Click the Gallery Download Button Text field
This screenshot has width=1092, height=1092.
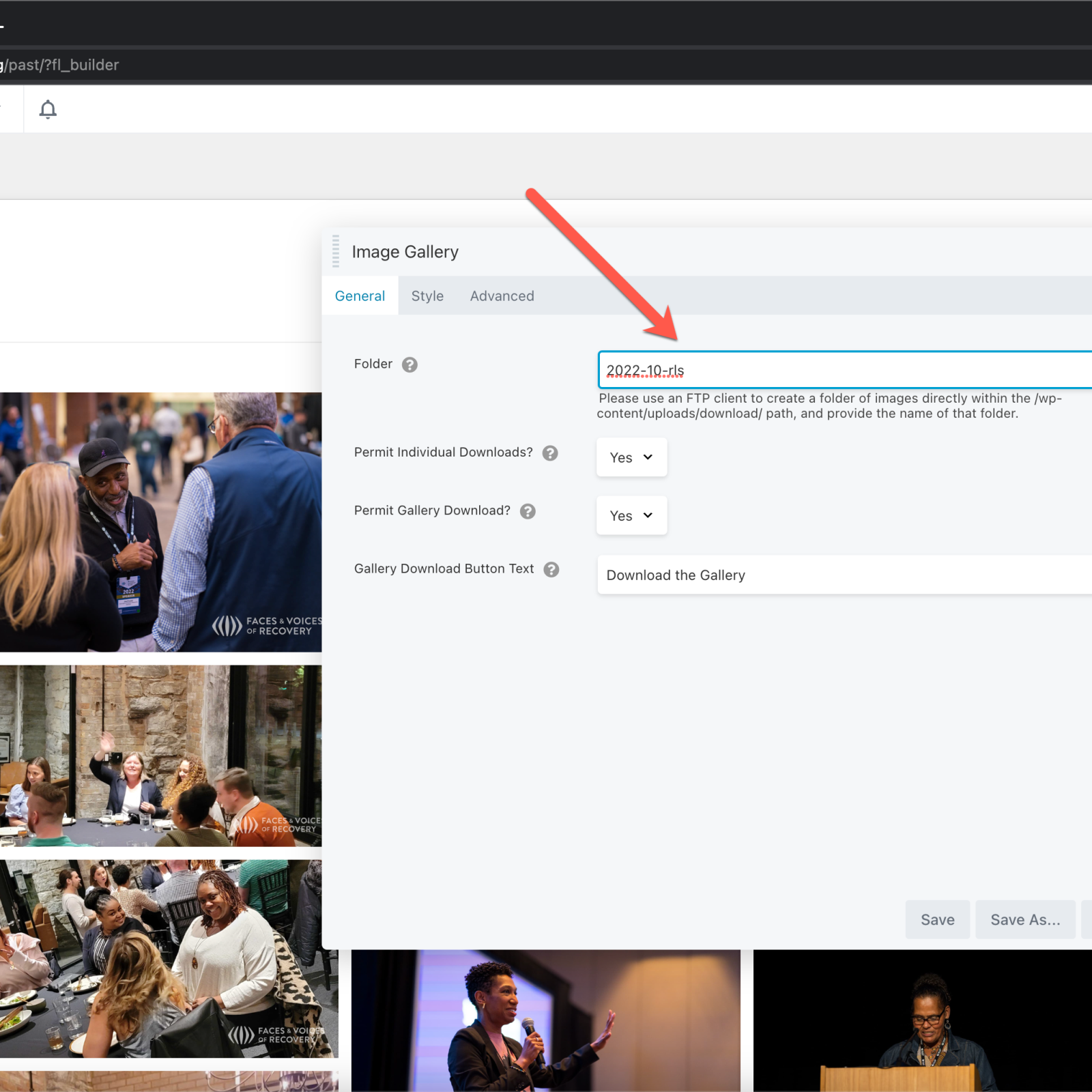tap(844, 575)
